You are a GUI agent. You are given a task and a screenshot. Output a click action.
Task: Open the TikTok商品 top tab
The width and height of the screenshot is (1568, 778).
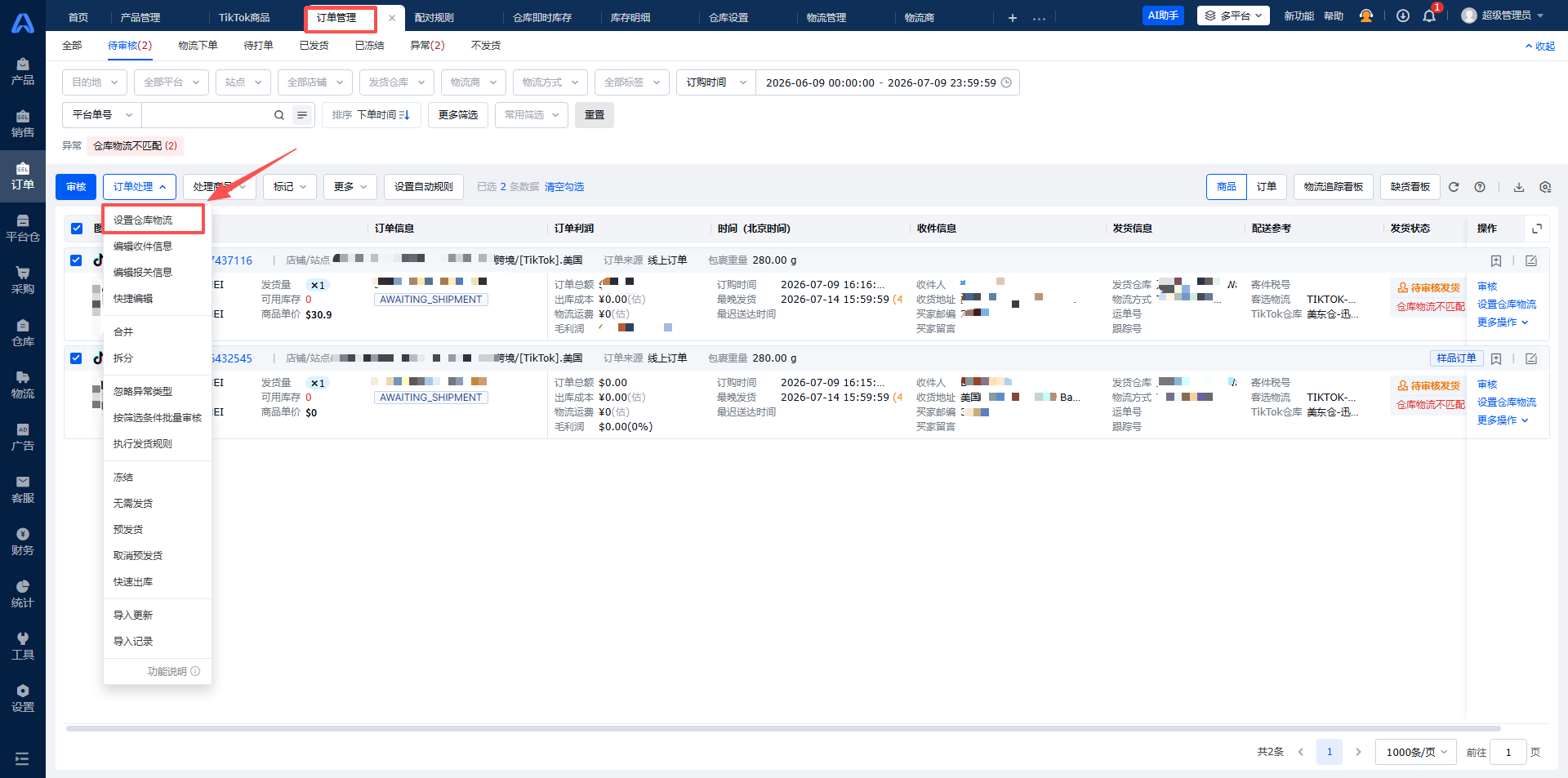[x=244, y=17]
